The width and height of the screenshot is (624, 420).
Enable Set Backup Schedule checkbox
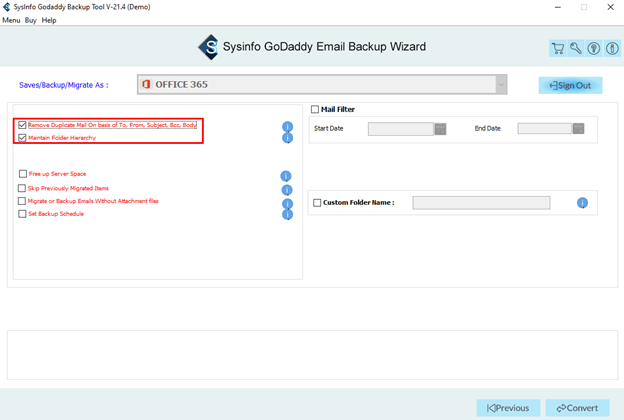coord(22,214)
